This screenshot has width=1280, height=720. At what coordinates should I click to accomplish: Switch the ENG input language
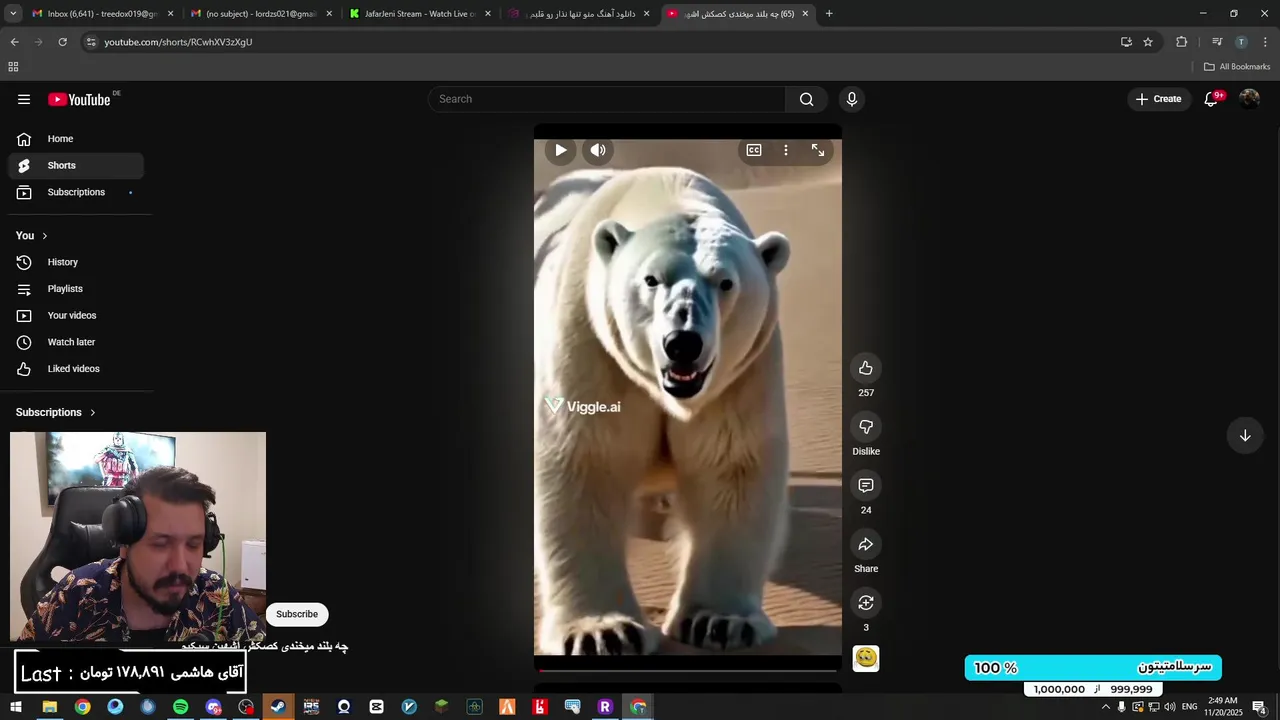point(1189,707)
